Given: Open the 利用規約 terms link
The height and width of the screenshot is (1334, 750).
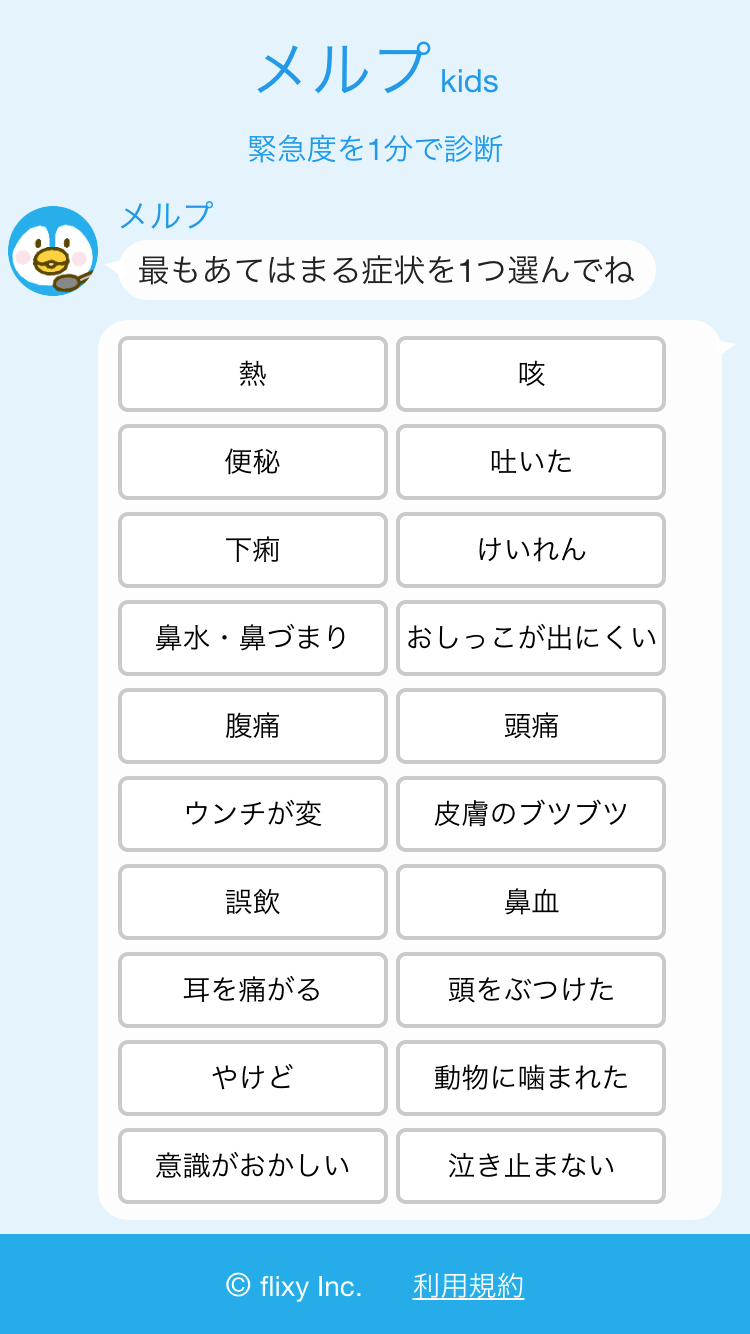Looking at the screenshot, I should (468, 1286).
